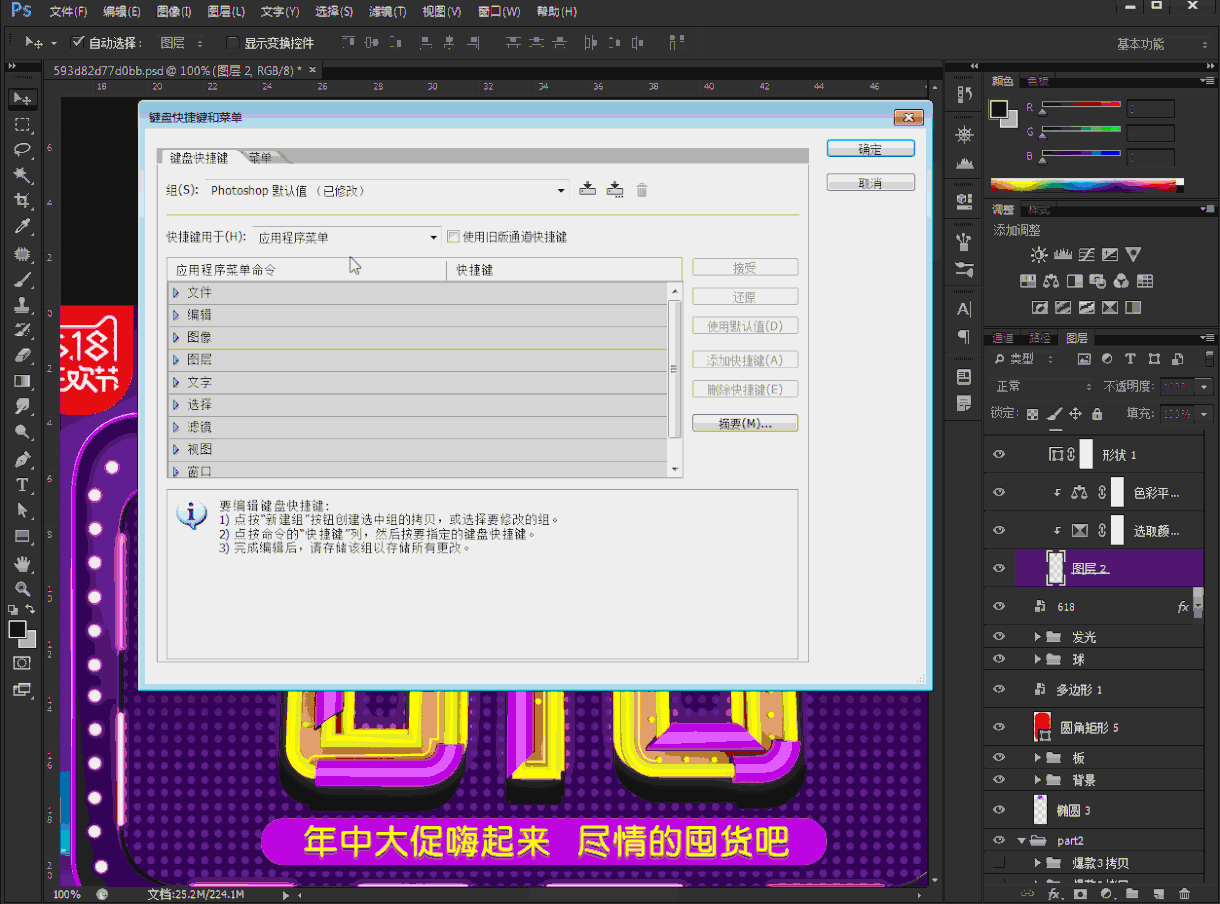Select the Zoom tool
Screen dimensions: 1220x904
(22, 589)
